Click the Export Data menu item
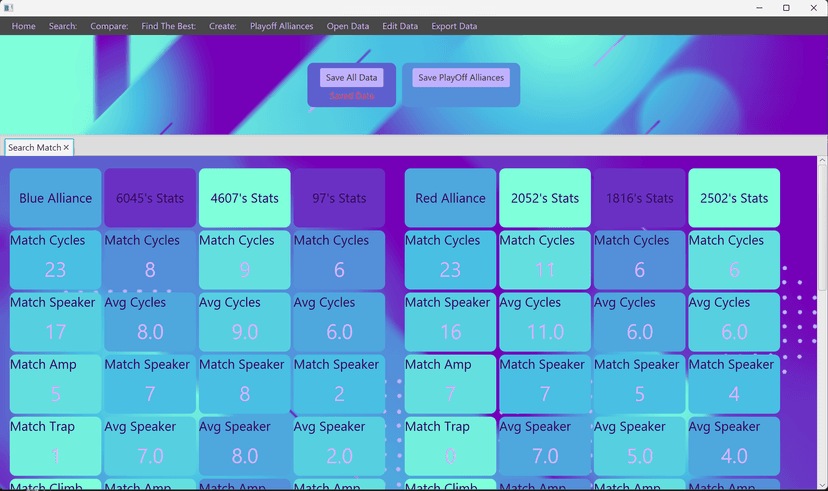 [x=454, y=26]
